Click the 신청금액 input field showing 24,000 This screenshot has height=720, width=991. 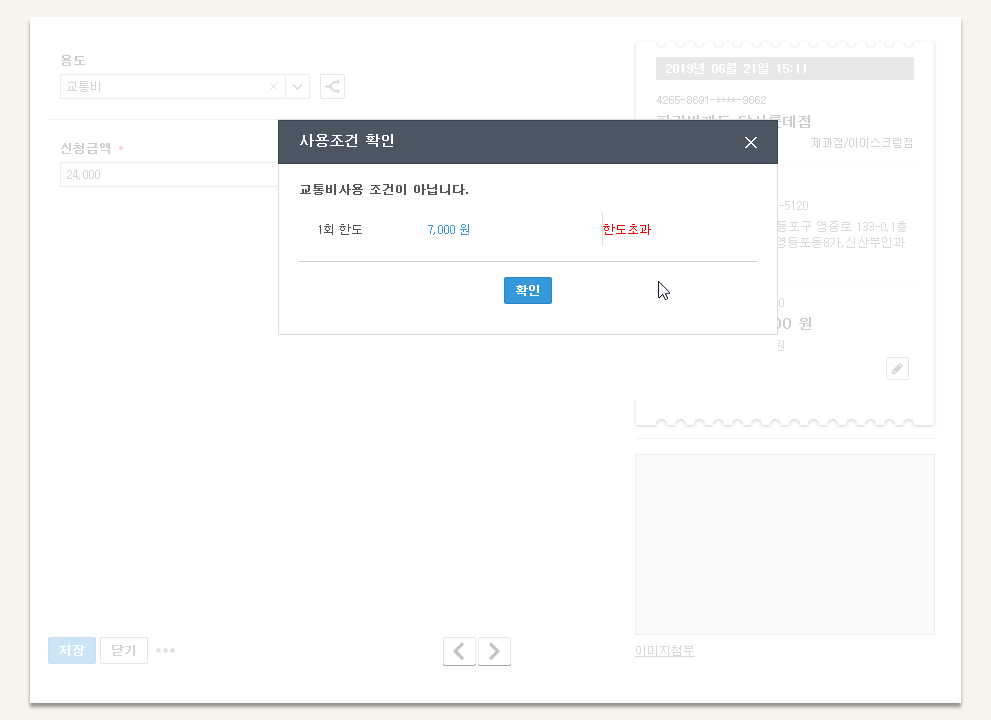click(x=169, y=174)
